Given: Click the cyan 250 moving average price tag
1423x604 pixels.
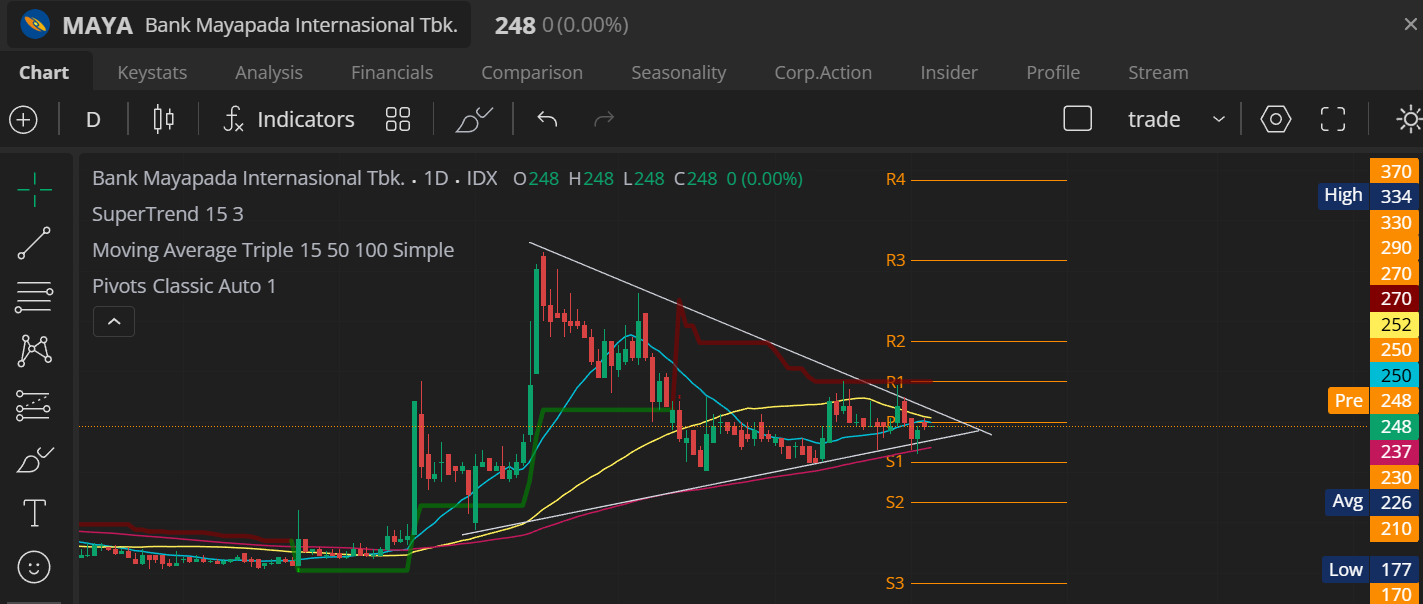Looking at the screenshot, I should (x=1395, y=376).
